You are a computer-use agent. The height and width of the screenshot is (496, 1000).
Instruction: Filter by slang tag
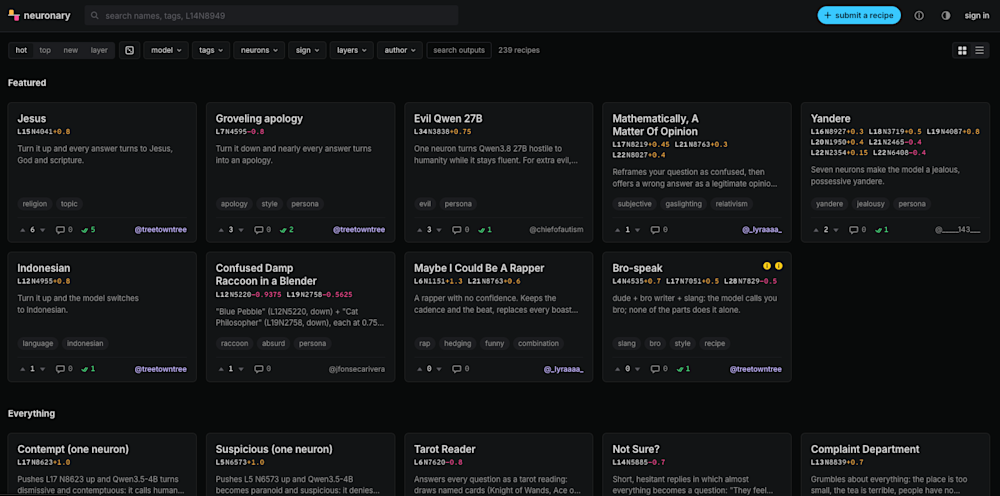(x=626, y=343)
